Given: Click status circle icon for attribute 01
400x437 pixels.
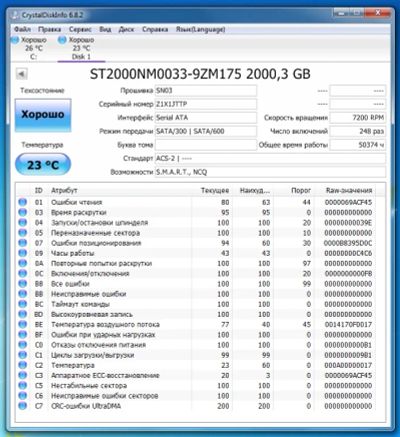Looking at the screenshot, I should click(x=22, y=202).
